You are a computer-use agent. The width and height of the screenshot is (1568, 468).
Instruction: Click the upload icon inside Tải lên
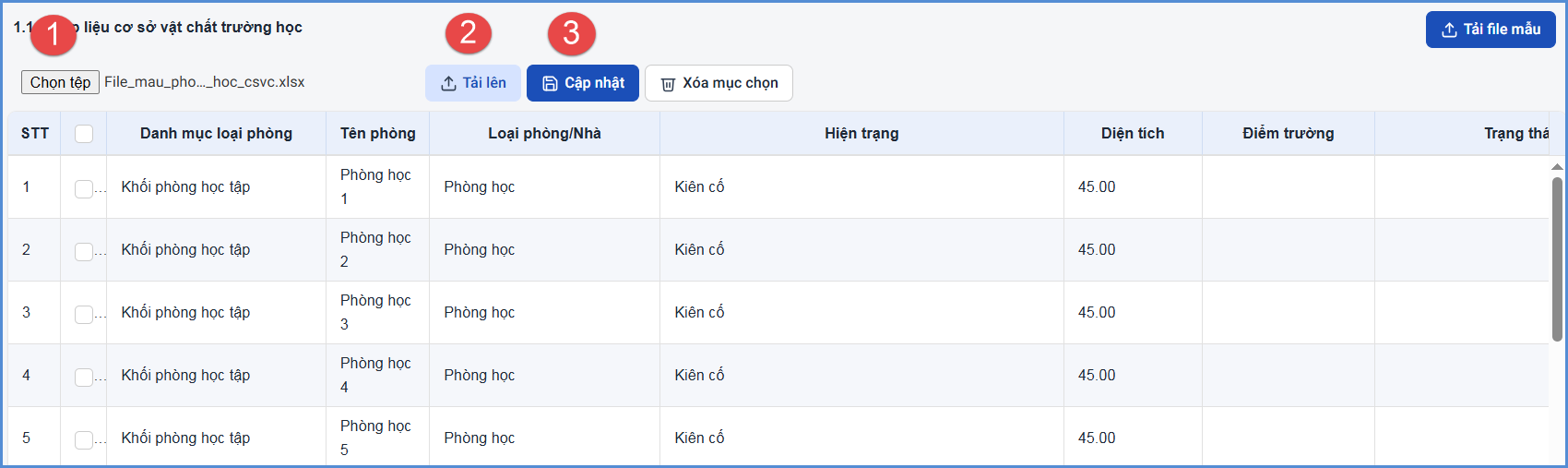coord(448,83)
